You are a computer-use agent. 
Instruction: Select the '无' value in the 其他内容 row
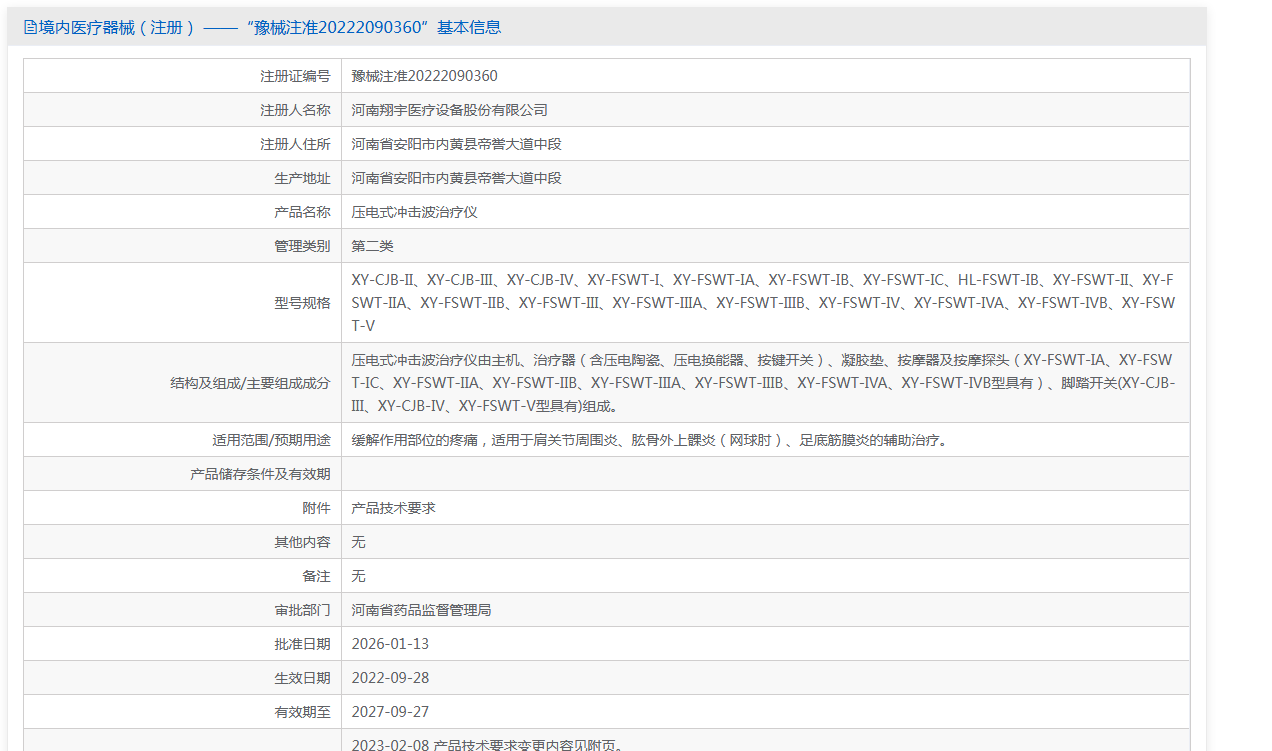tap(359, 542)
